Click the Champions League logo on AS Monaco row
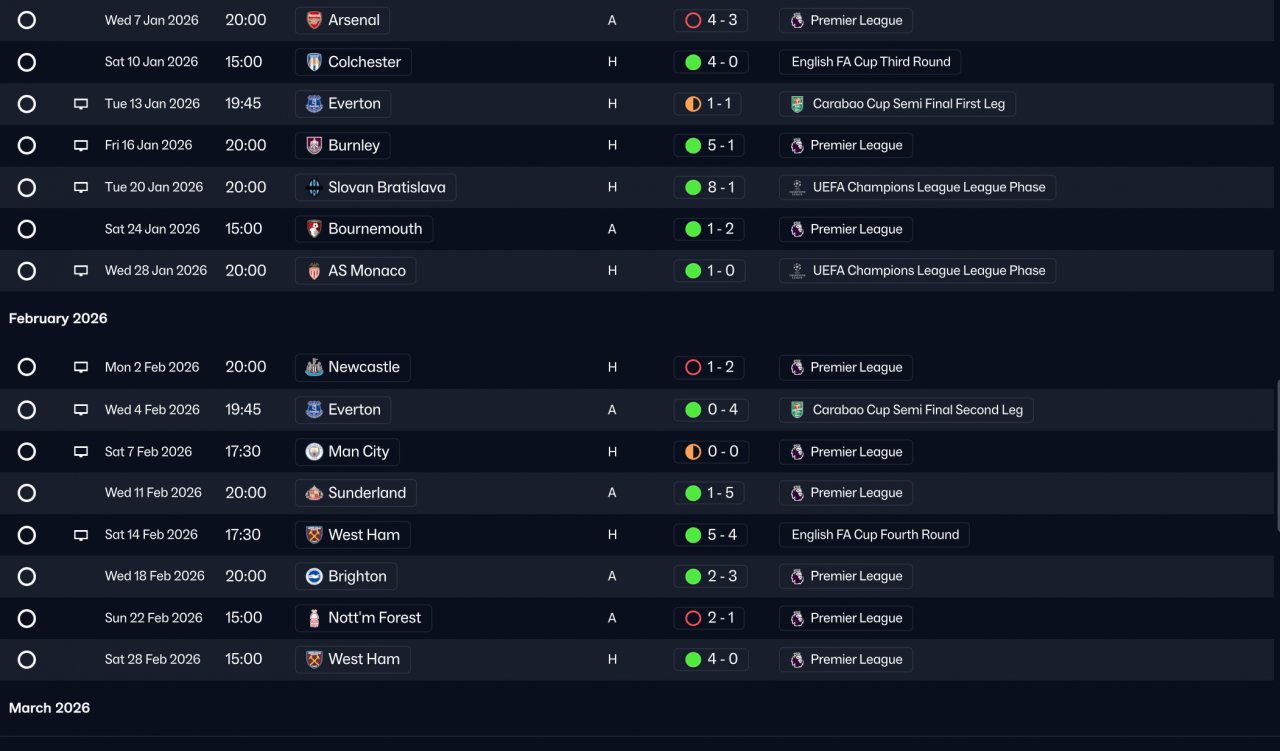 (x=797, y=270)
